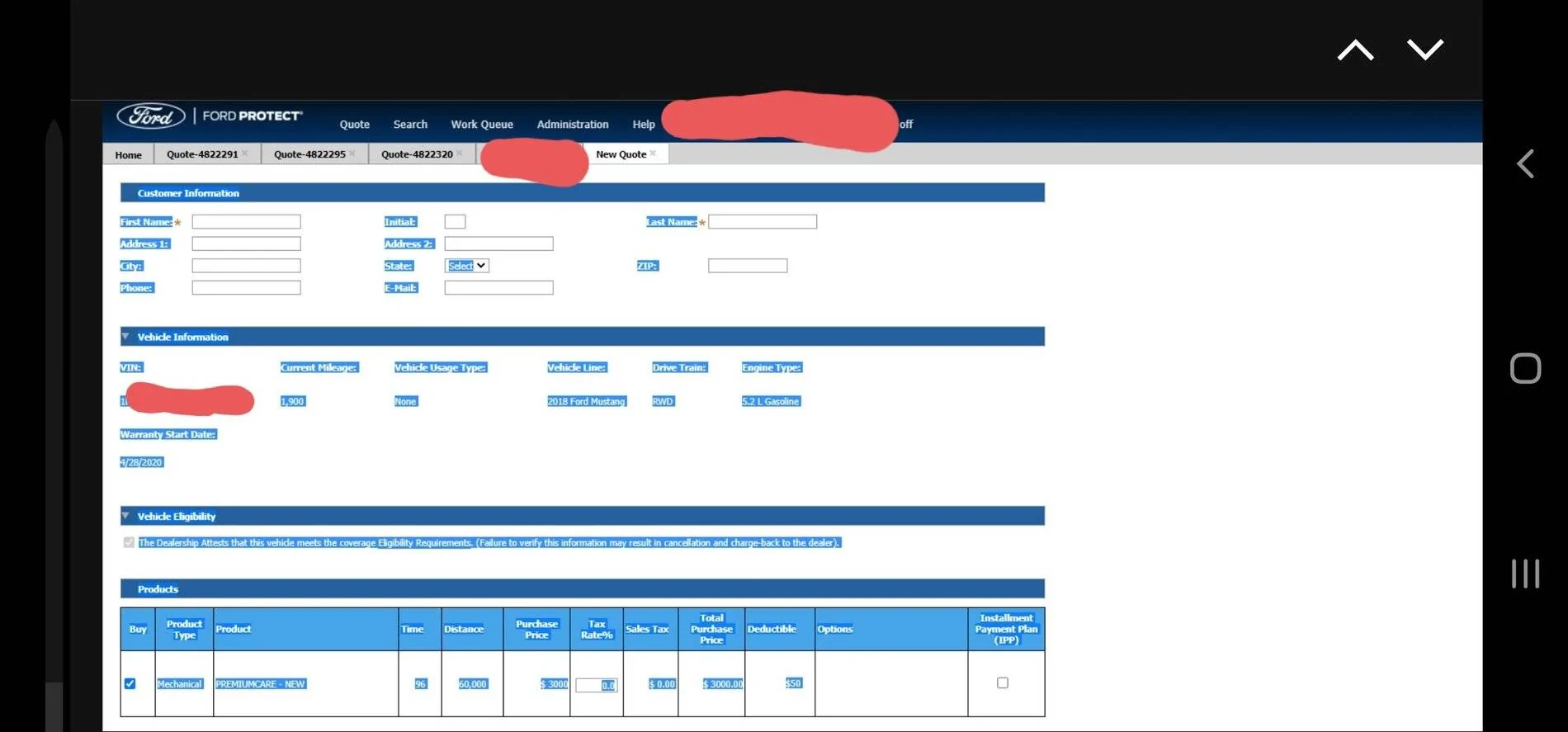This screenshot has width=1568, height=732.
Task: Open the Search menu
Action: pyautogui.click(x=410, y=125)
